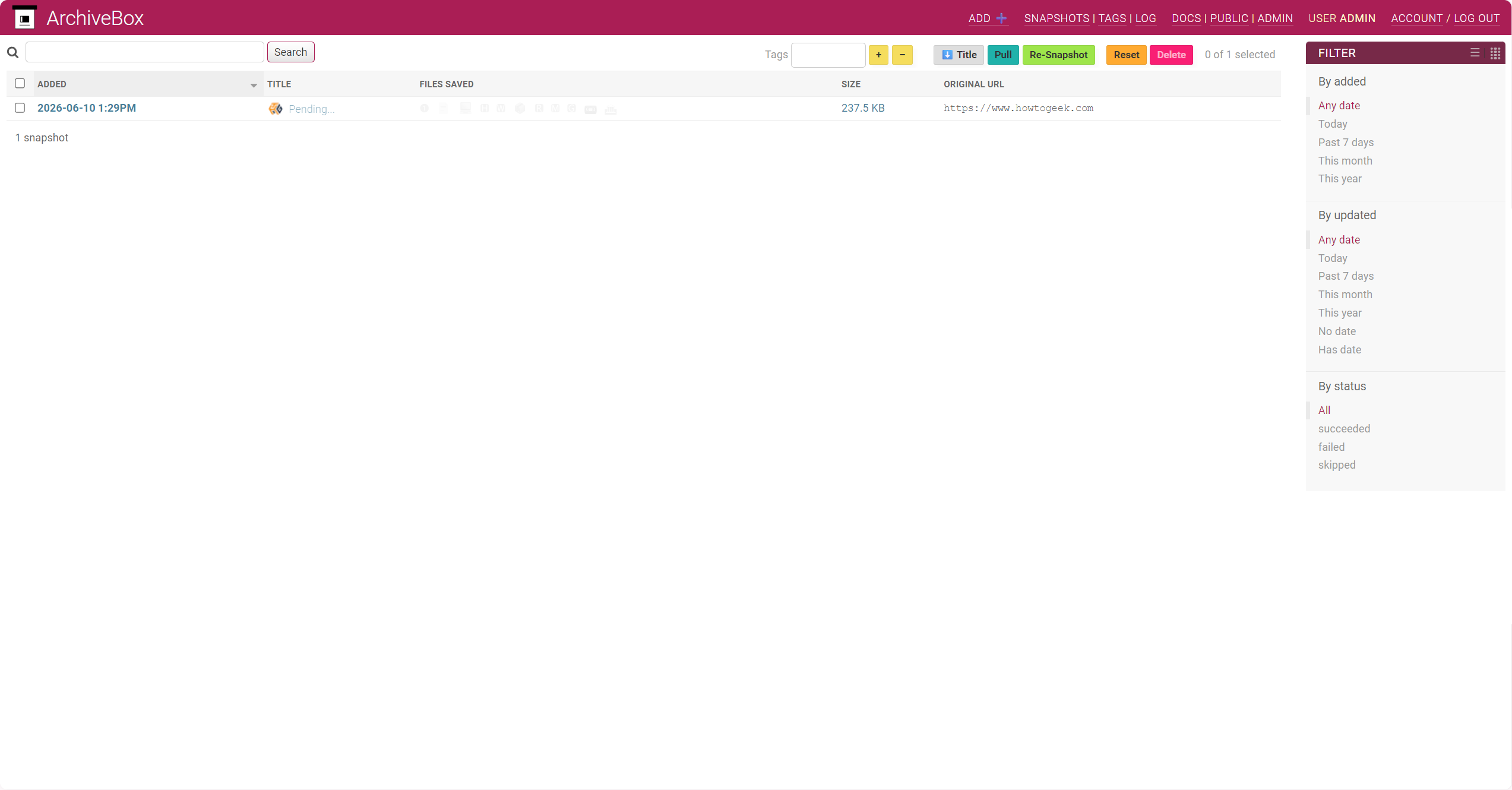Viewport: 1512px width, 790px height.
Task: Tick the checkbox for the 2026-06-10 snapshot
Action: point(20,108)
